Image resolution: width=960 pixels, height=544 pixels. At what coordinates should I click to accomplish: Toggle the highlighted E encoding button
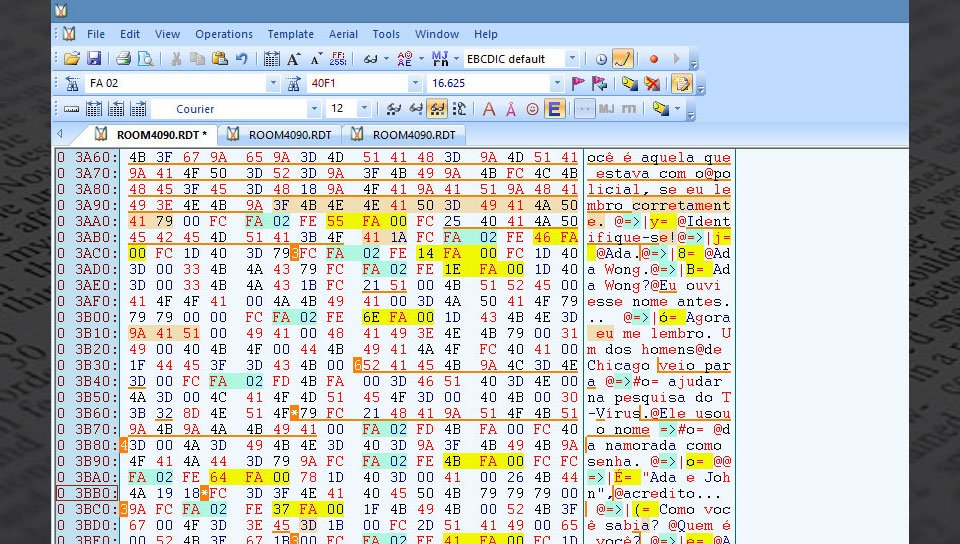coord(554,109)
